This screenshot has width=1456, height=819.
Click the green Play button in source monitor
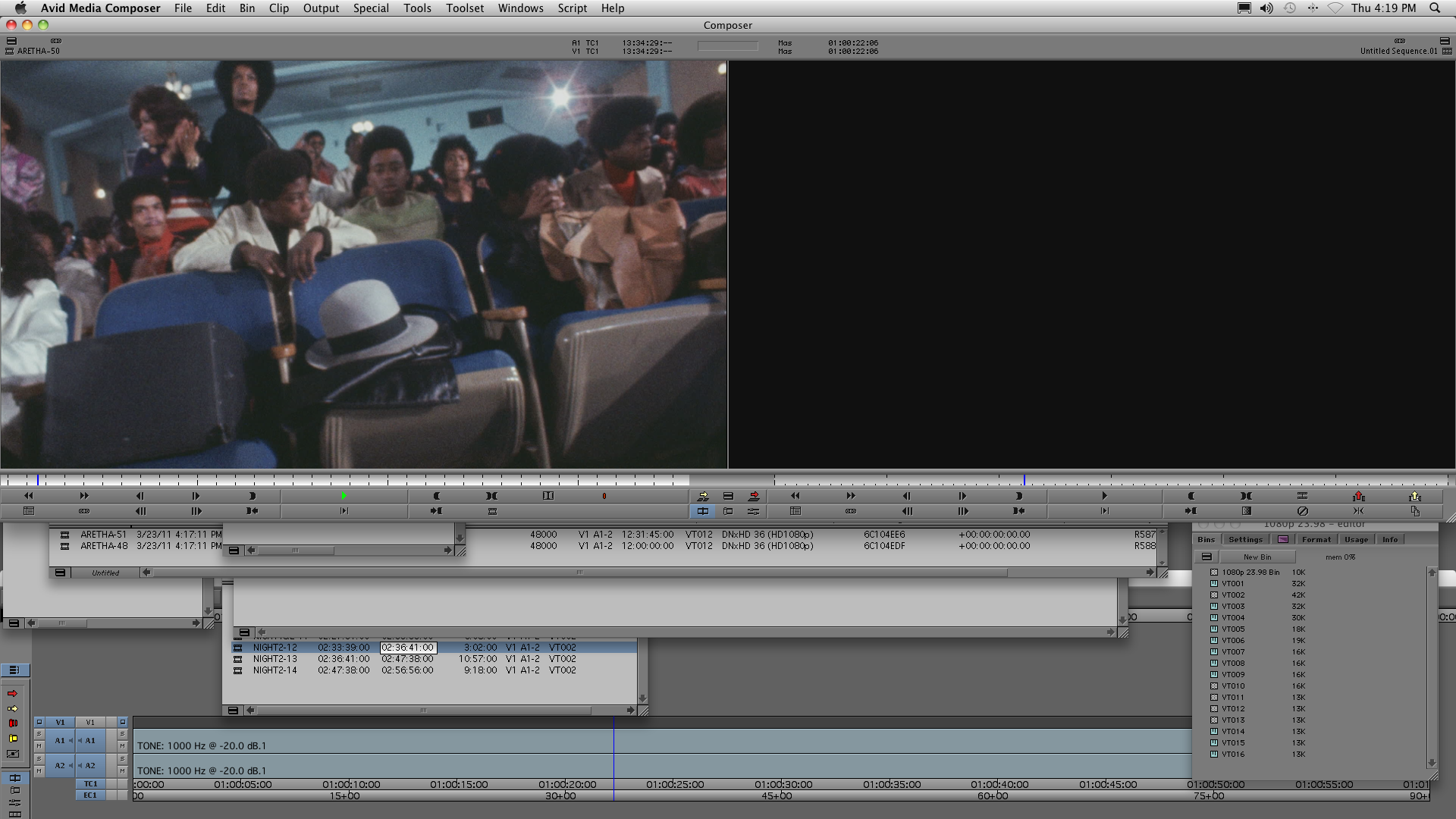click(x=344, y=496)
